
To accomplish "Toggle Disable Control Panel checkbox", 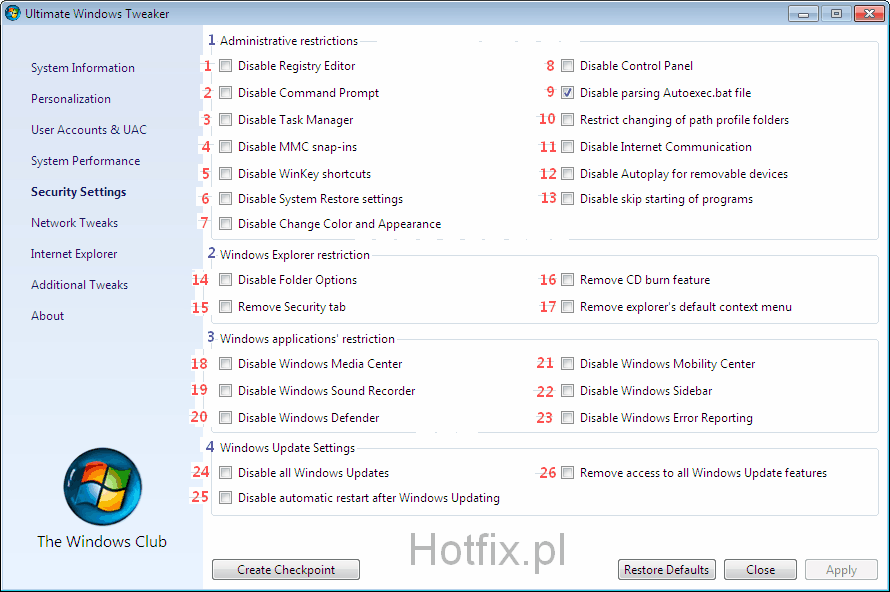I will pos(568,66).
